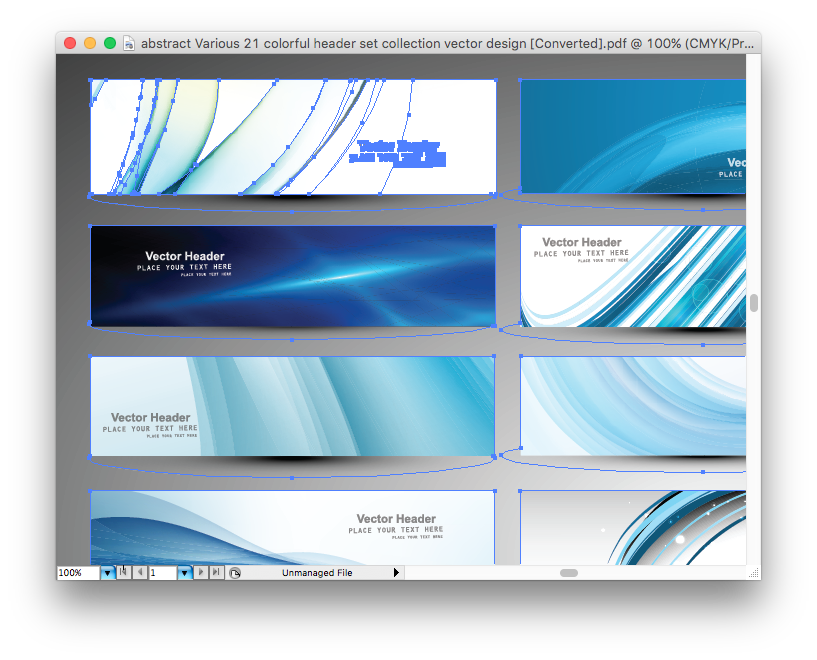
Task: Click the Unmanaged File status text
Action: (x=317, y=573)
